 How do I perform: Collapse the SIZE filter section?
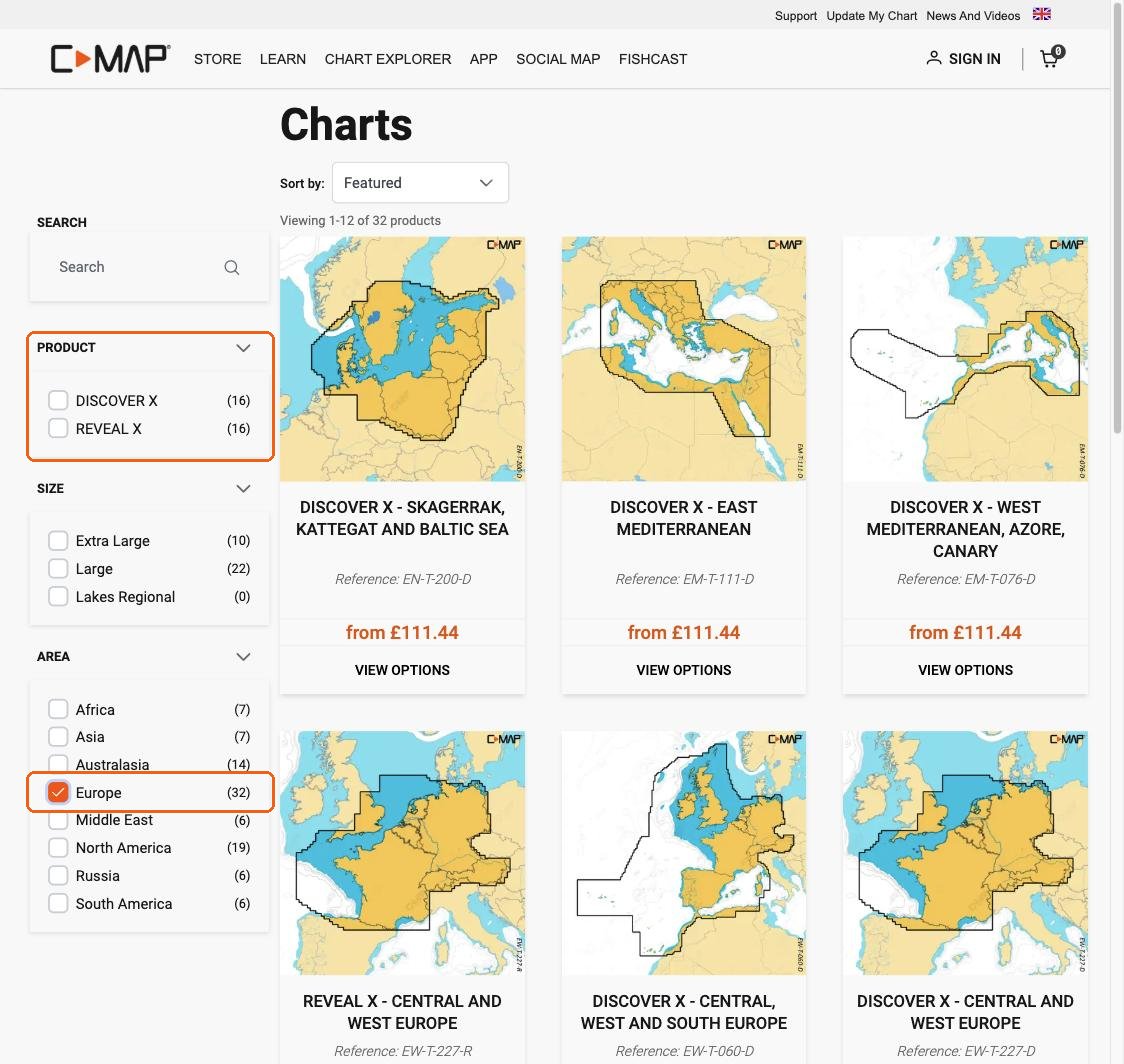point(243,488)
